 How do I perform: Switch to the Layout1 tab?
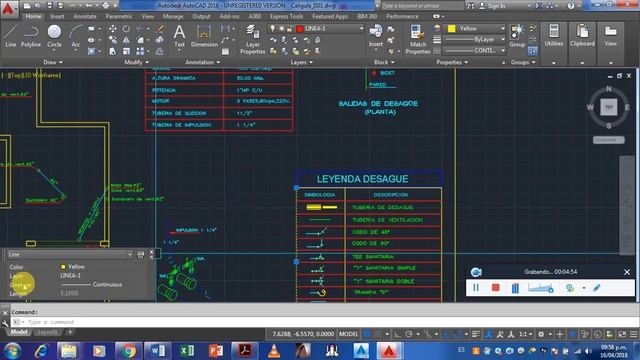pyautogui.click(x=47, y=332)
